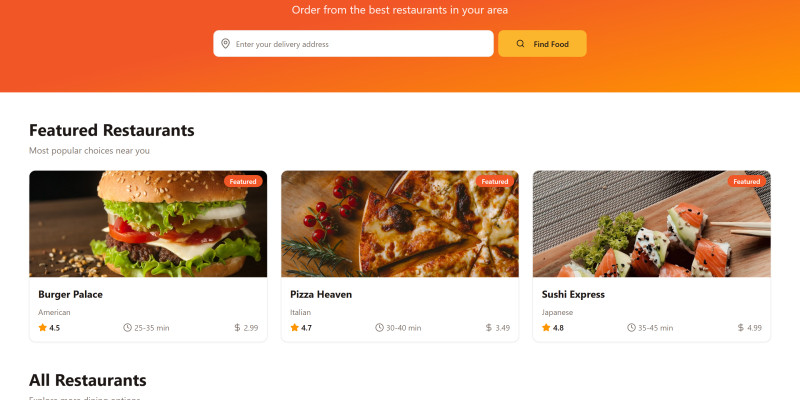
Task: Select the Pizza Heaven restaurant title
Action: [x=321, y=295]
